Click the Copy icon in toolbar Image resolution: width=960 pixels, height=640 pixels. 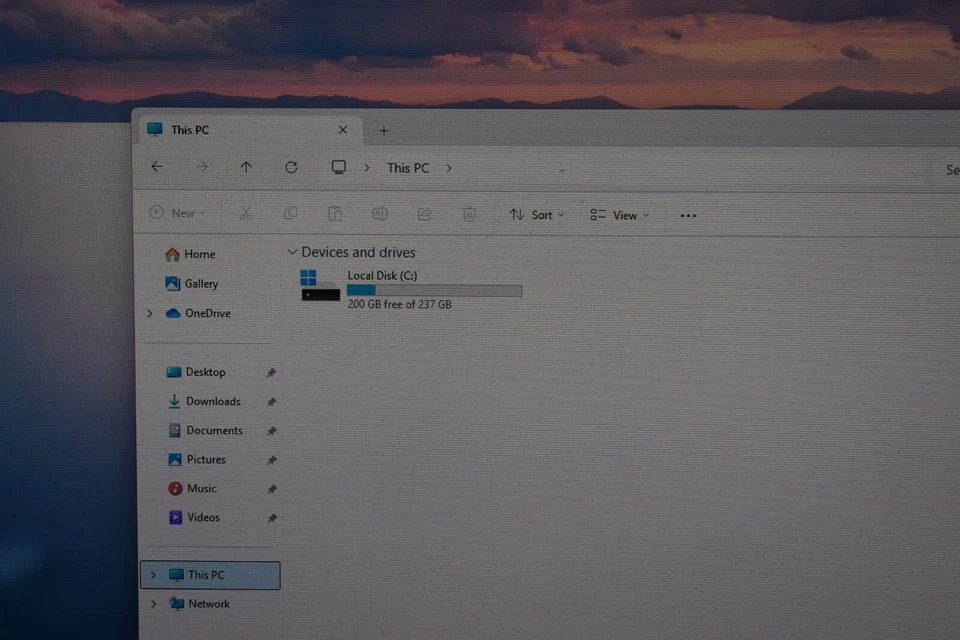pos(290,213)
